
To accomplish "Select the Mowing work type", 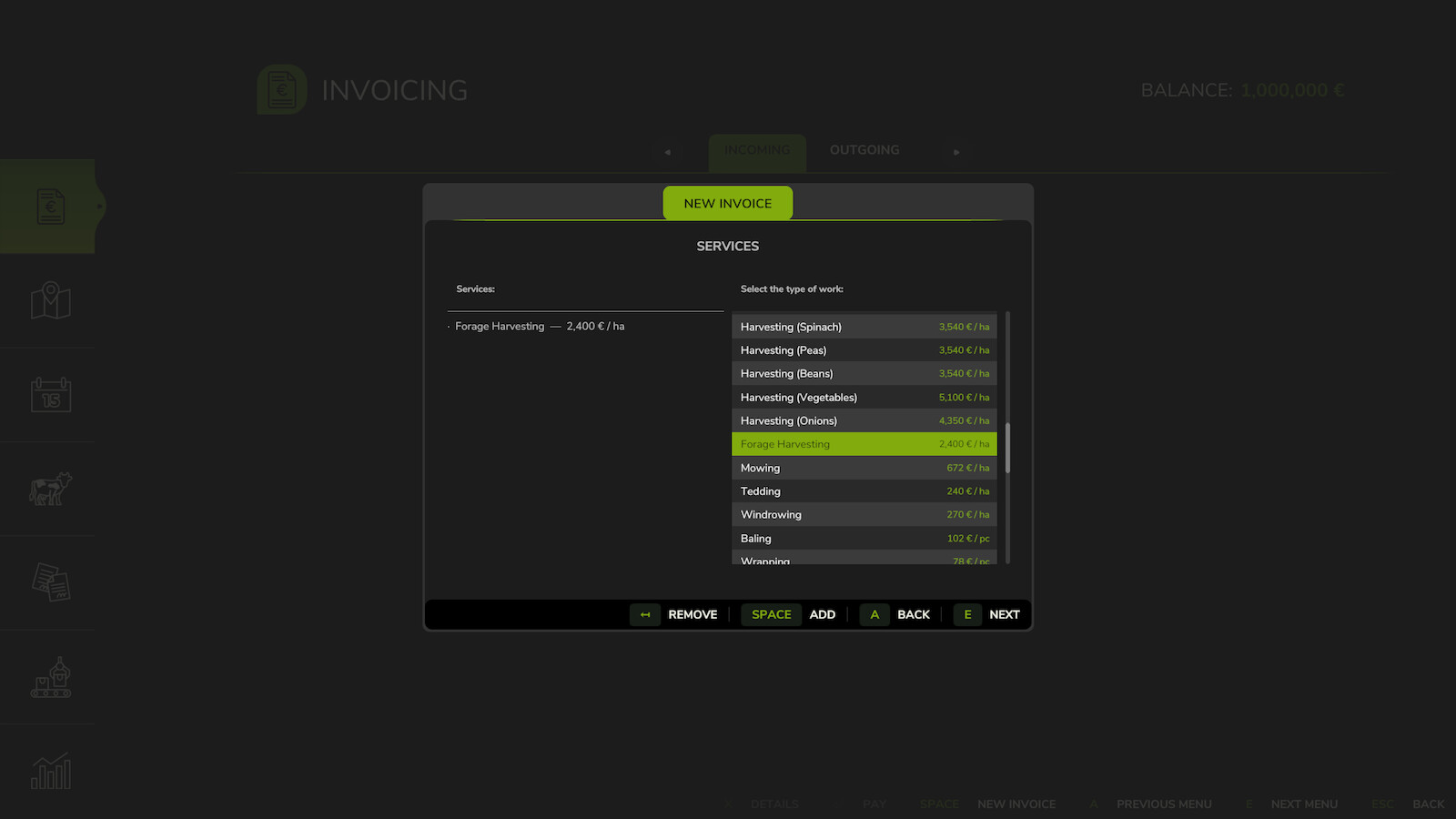I will pos(864,467).
